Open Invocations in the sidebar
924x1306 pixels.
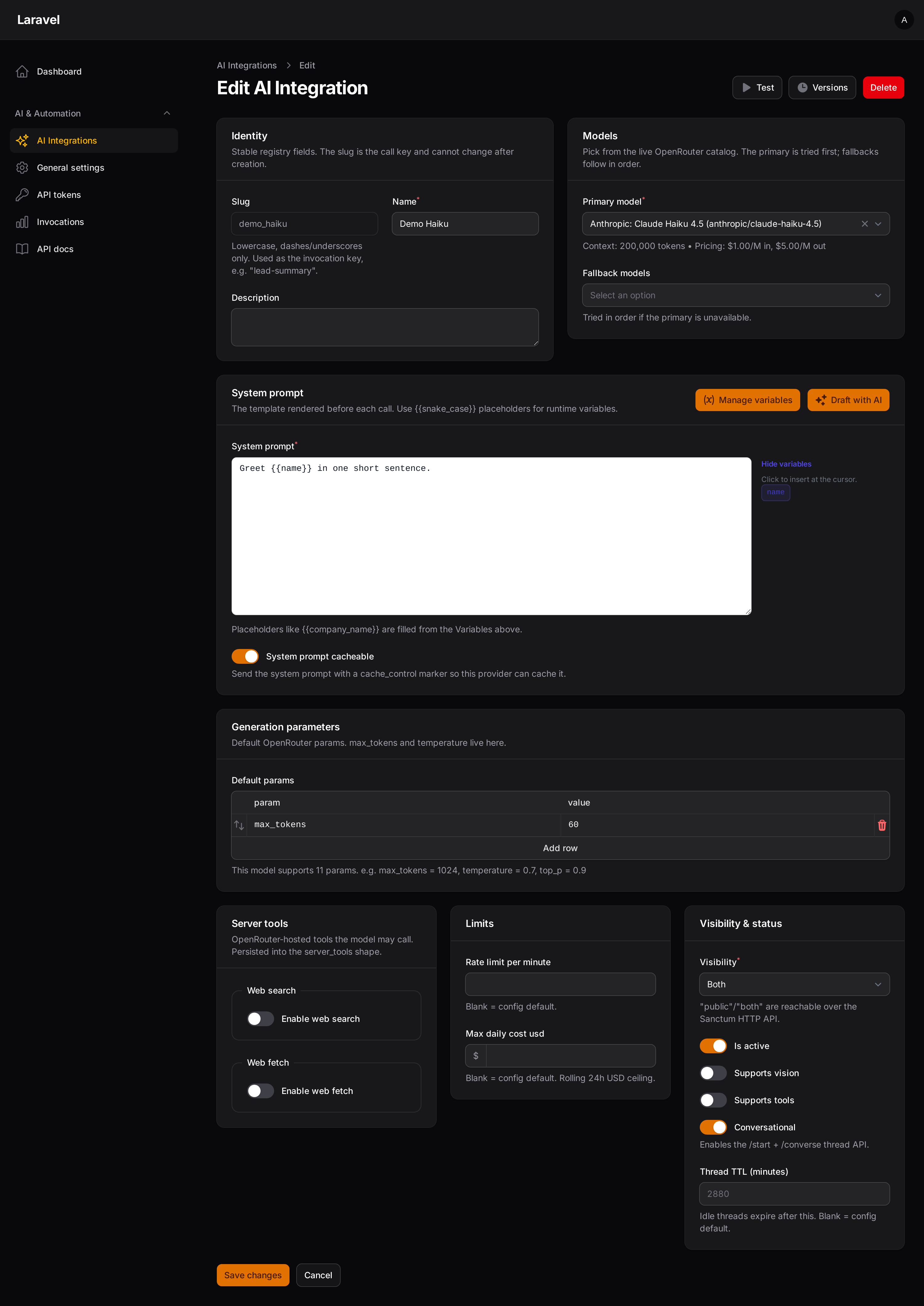click(94, 222)
